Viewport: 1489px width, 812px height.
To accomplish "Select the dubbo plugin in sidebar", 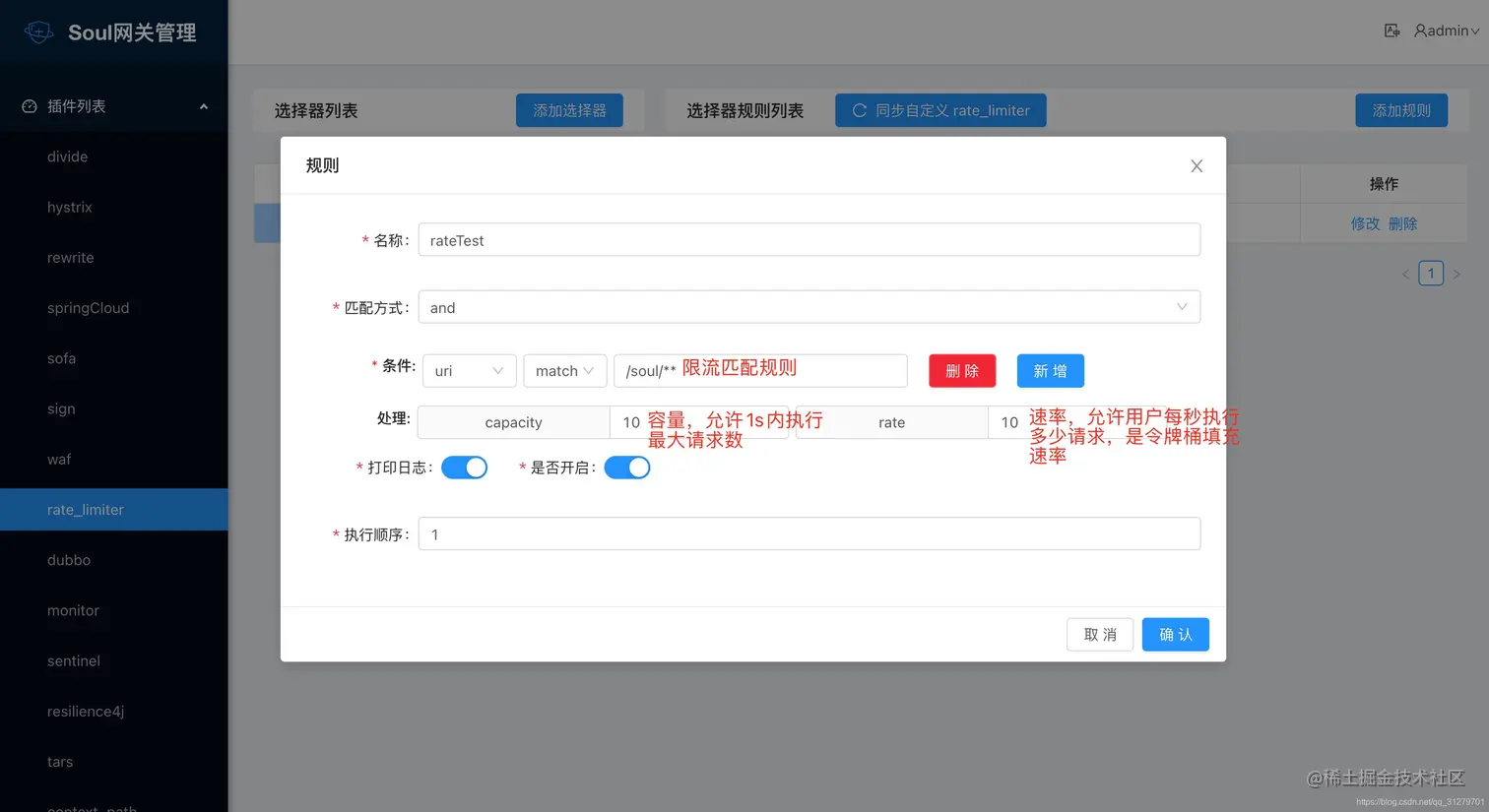I will coord(68,560).
